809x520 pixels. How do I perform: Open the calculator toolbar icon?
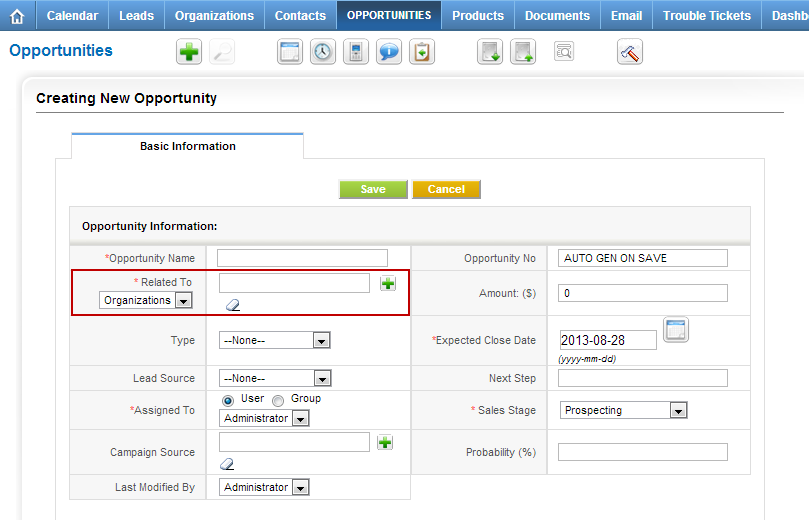coord(355,52)
